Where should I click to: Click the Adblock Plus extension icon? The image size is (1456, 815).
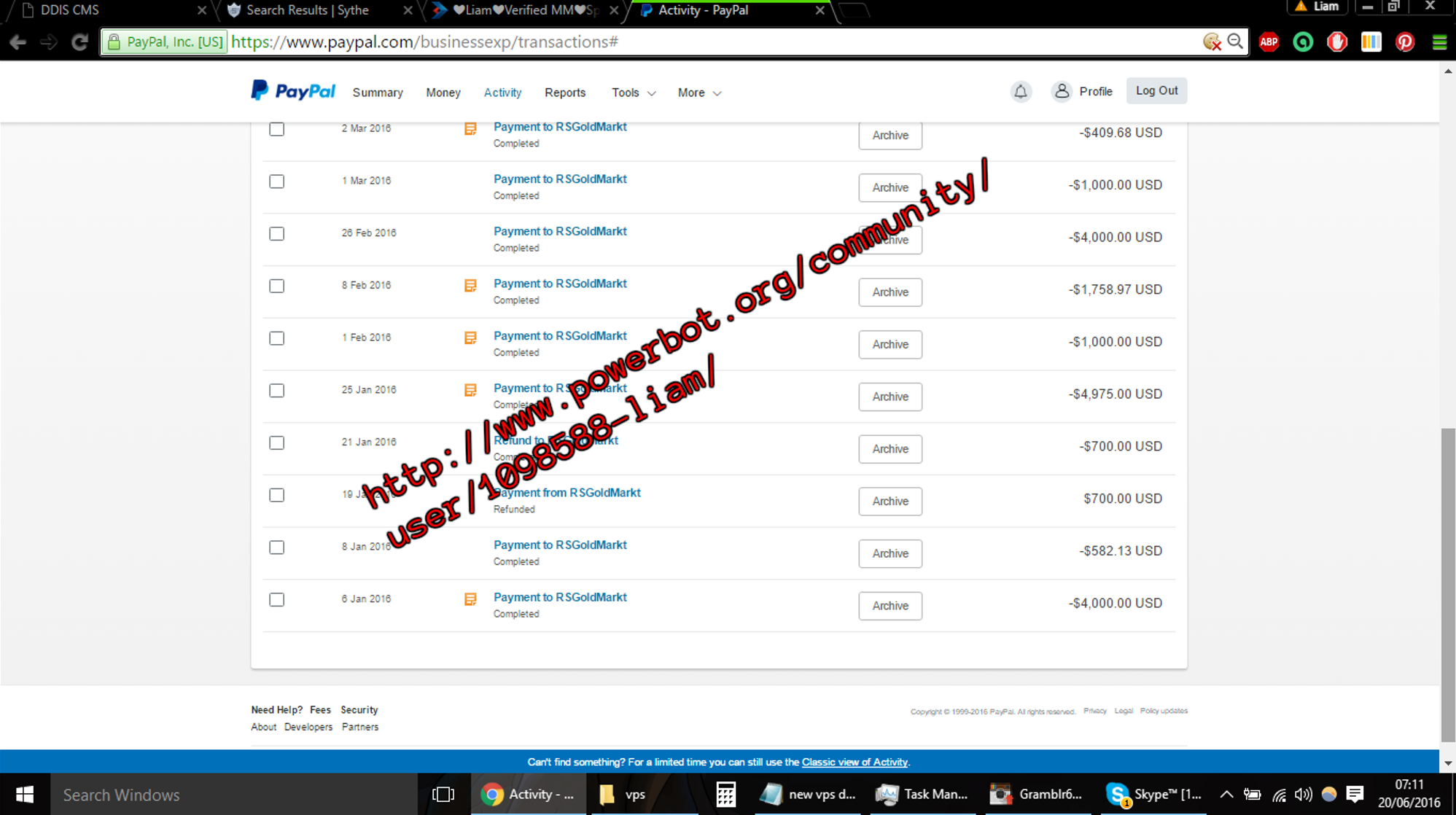pos(1269,42)
